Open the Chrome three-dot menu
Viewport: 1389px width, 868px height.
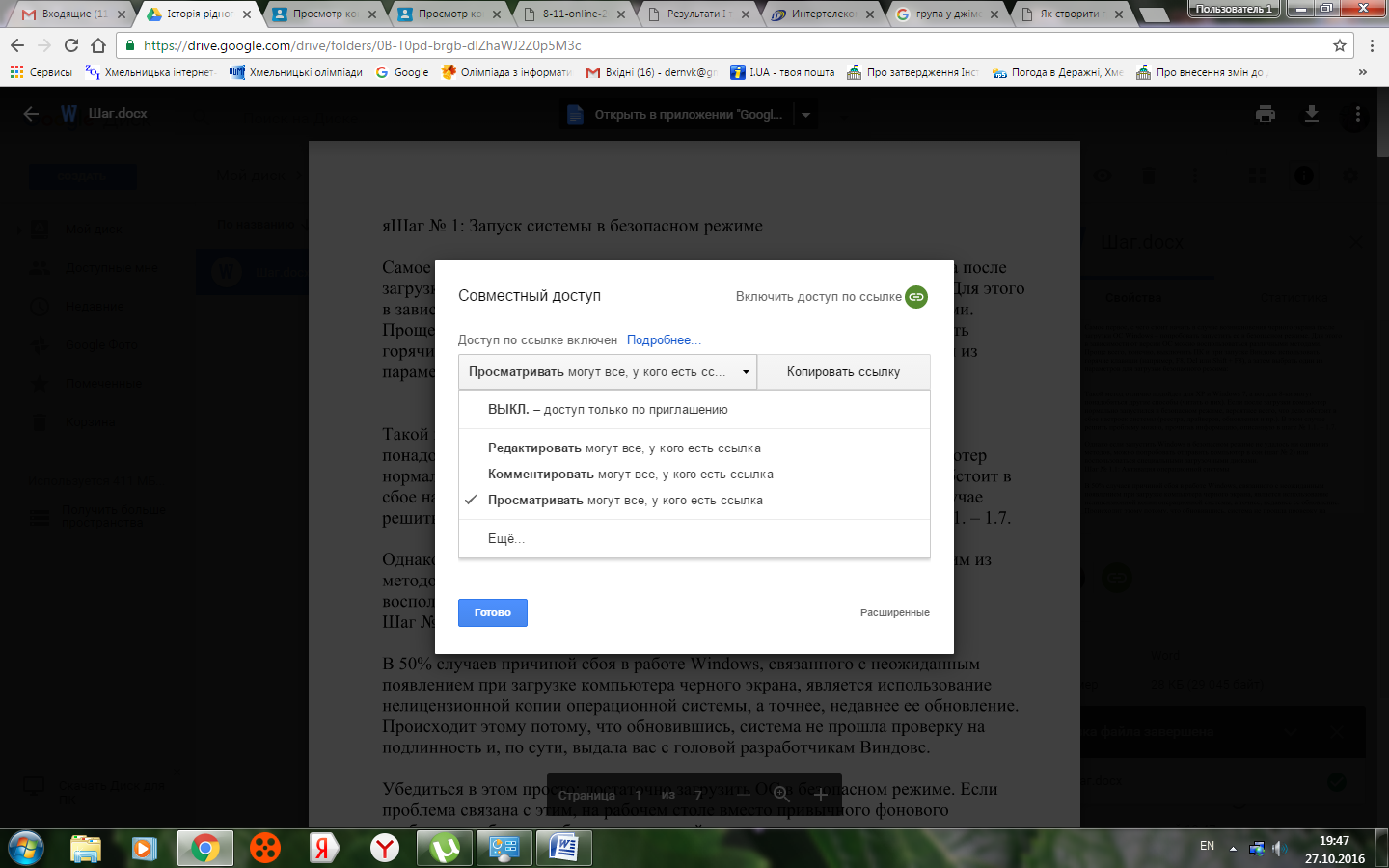coord(1372,45)
